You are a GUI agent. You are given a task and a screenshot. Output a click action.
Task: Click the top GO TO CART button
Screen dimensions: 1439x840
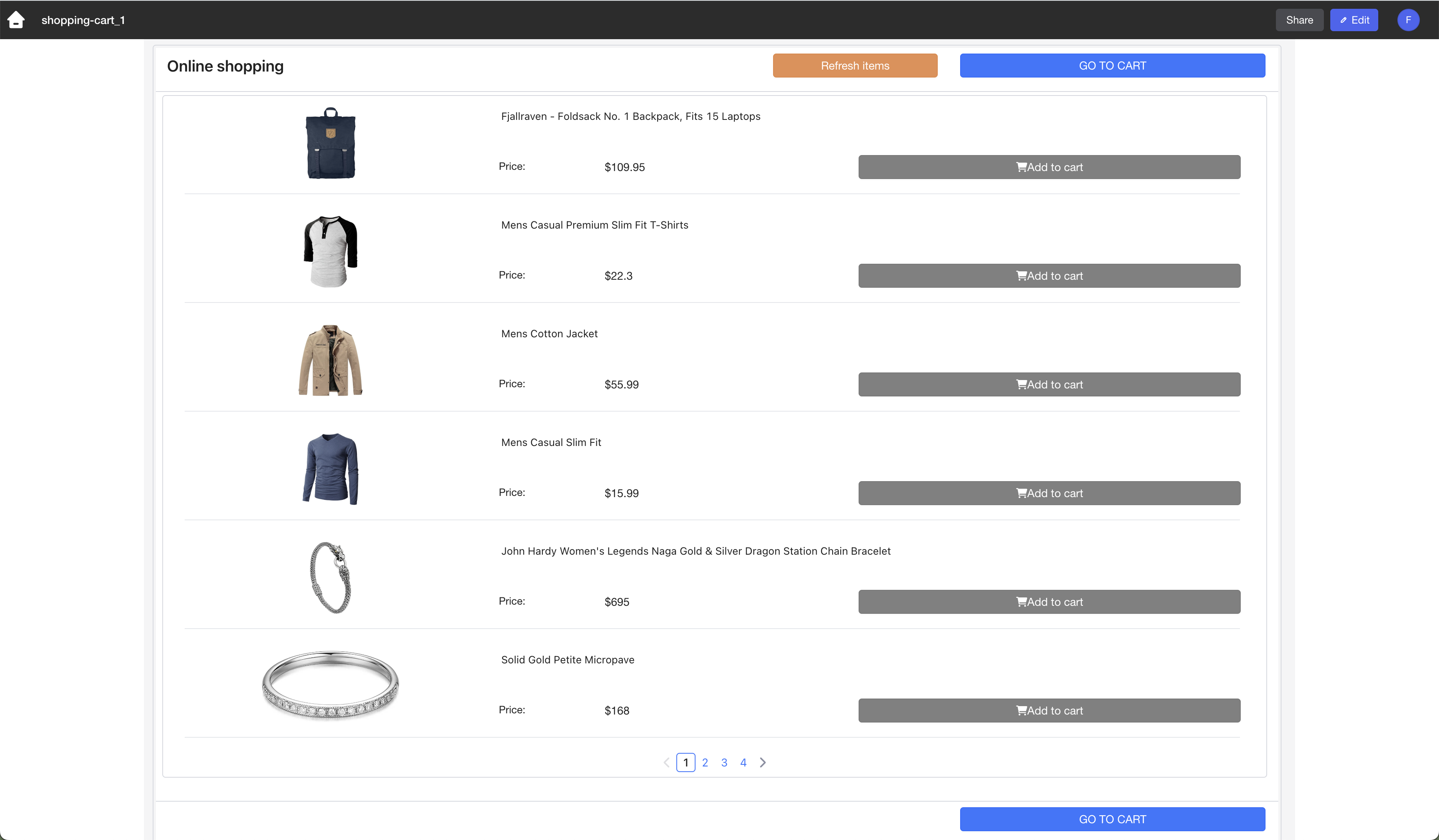coord(1112,66)
